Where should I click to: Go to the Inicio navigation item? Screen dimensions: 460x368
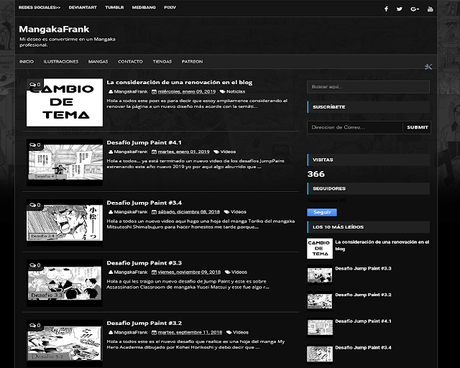[26, 62]
